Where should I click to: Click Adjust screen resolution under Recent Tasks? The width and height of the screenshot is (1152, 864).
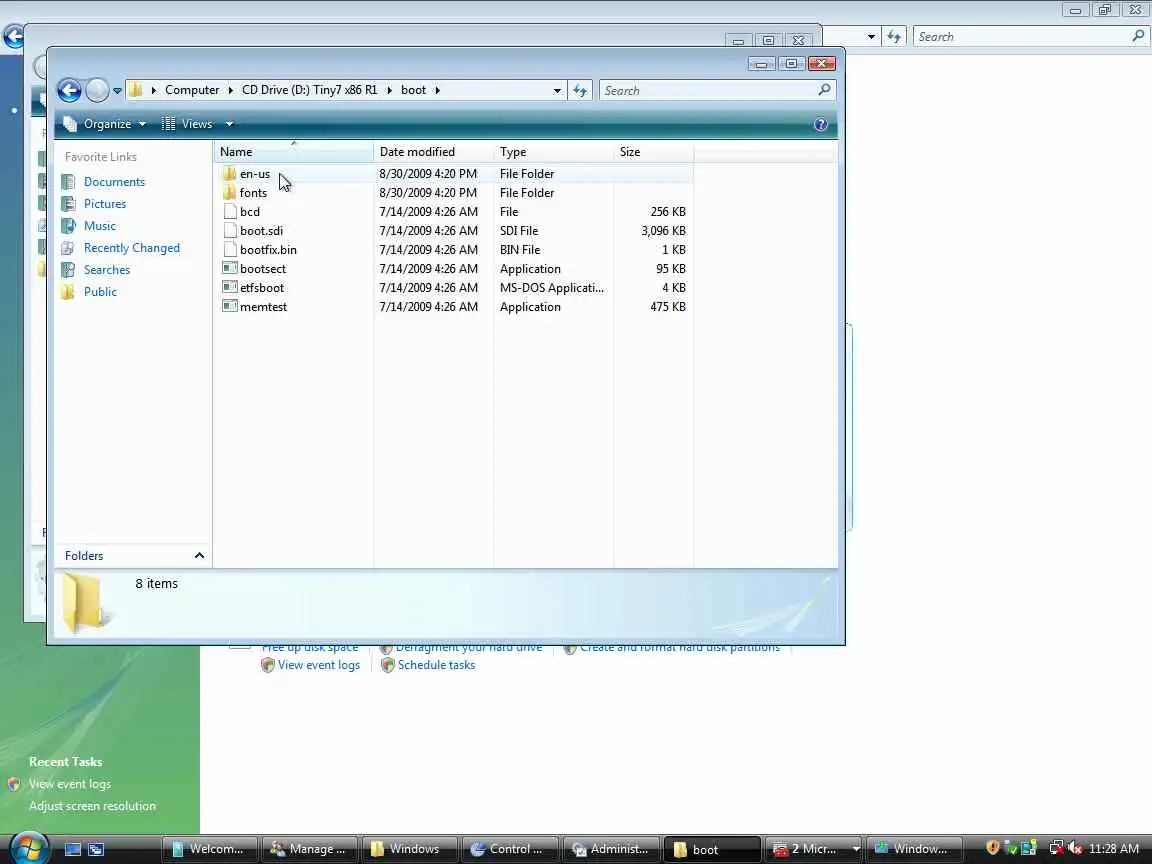(93, 806)
